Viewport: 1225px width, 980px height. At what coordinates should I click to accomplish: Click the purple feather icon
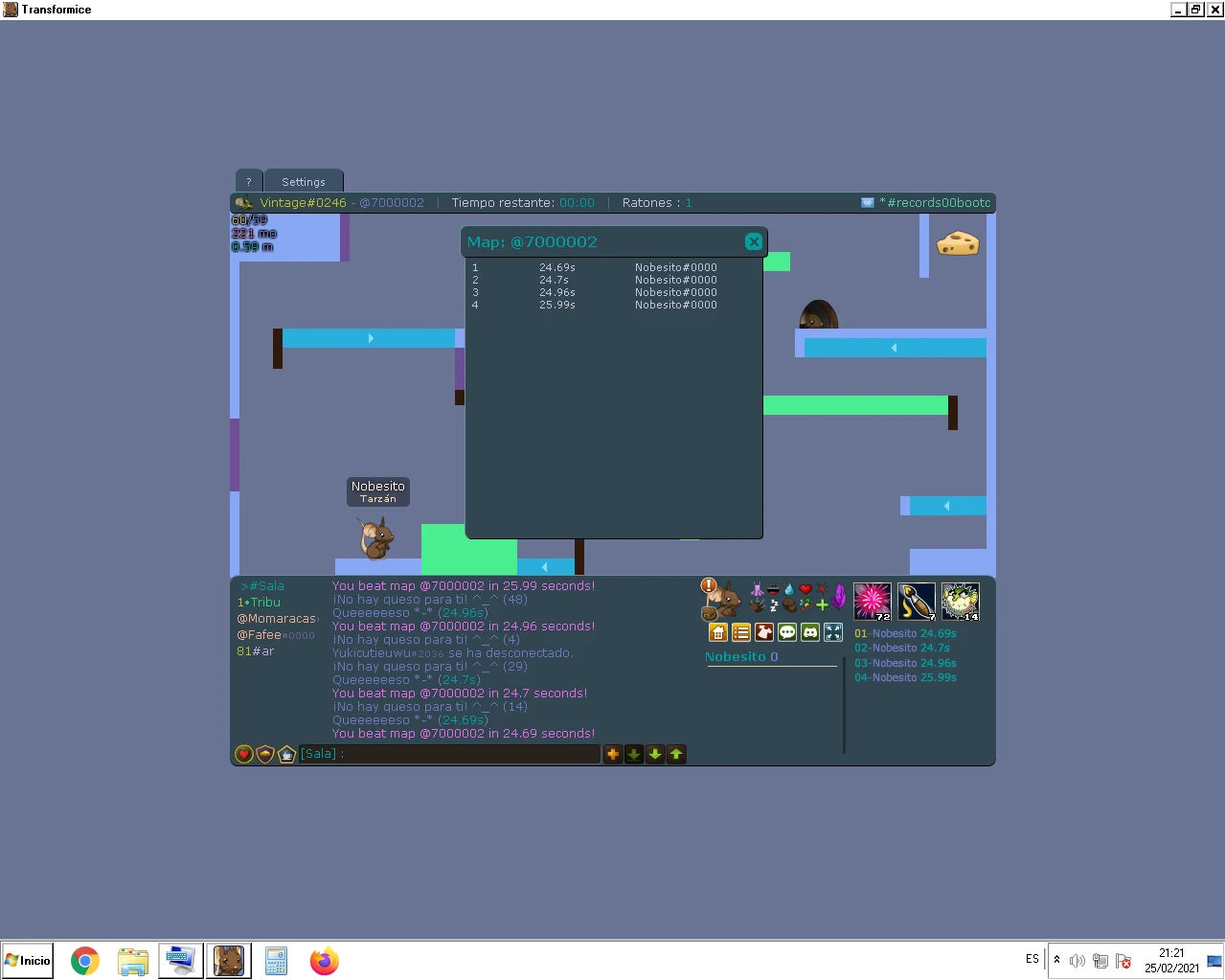click(x=839, y=597)
